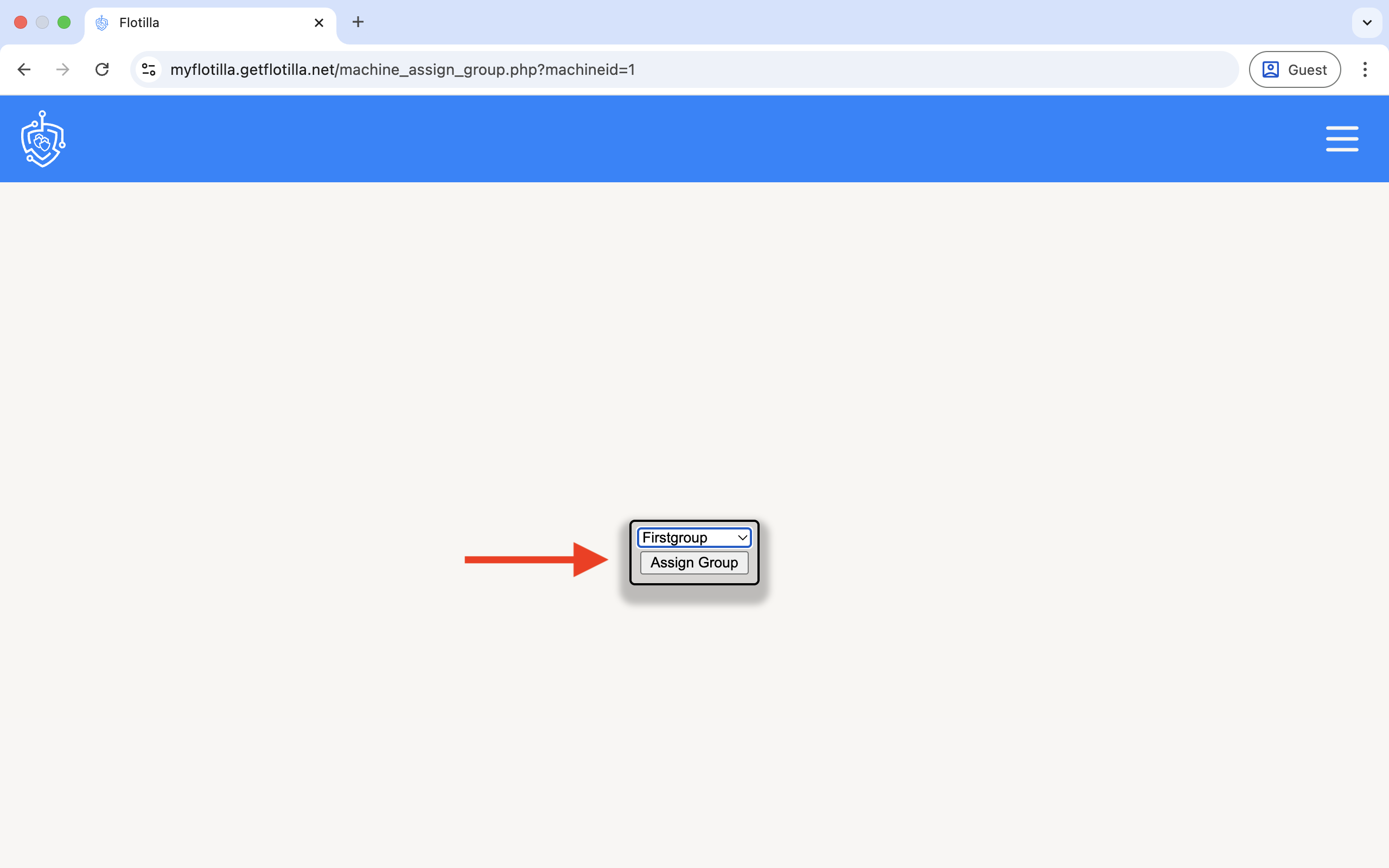Open site information icon in address bar
The image size is (1389, 868).
tap(149, 69)
